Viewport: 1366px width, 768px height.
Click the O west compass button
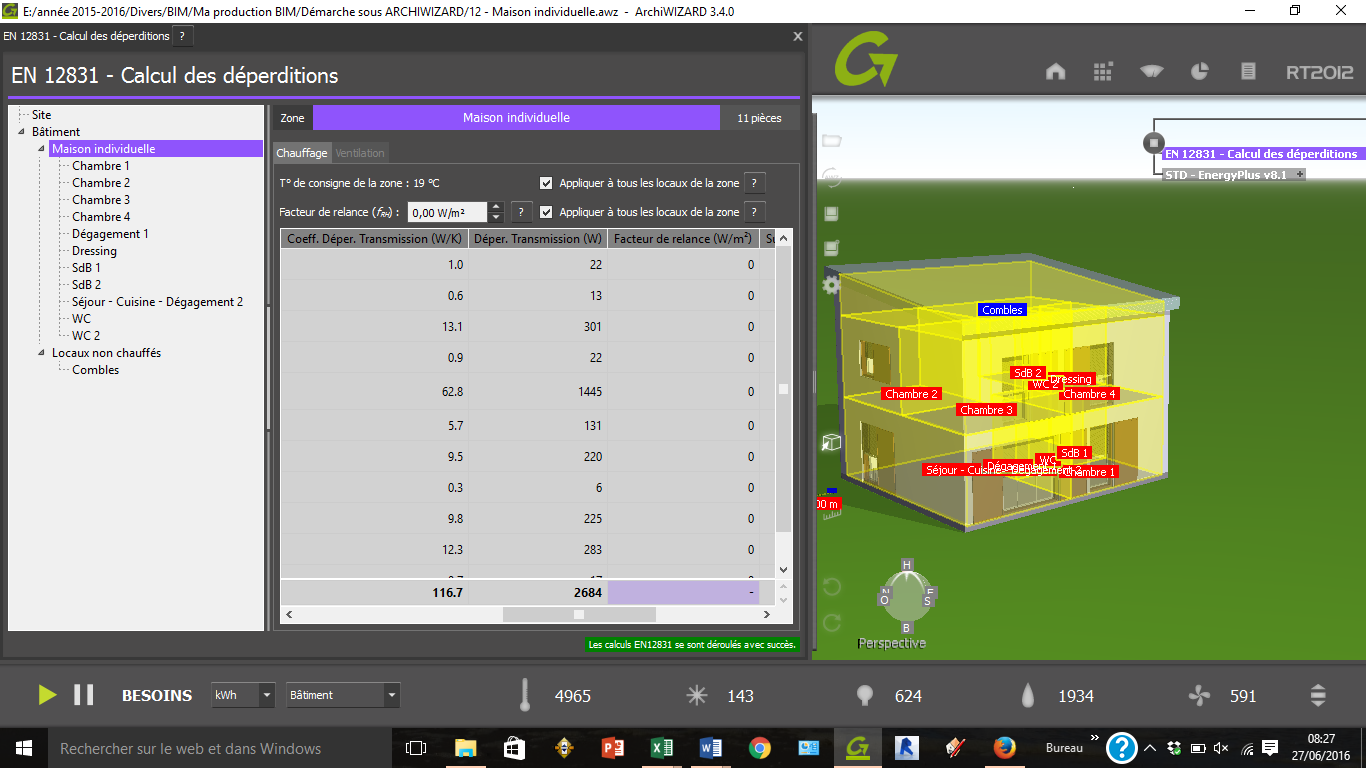[x=885, y=598]
